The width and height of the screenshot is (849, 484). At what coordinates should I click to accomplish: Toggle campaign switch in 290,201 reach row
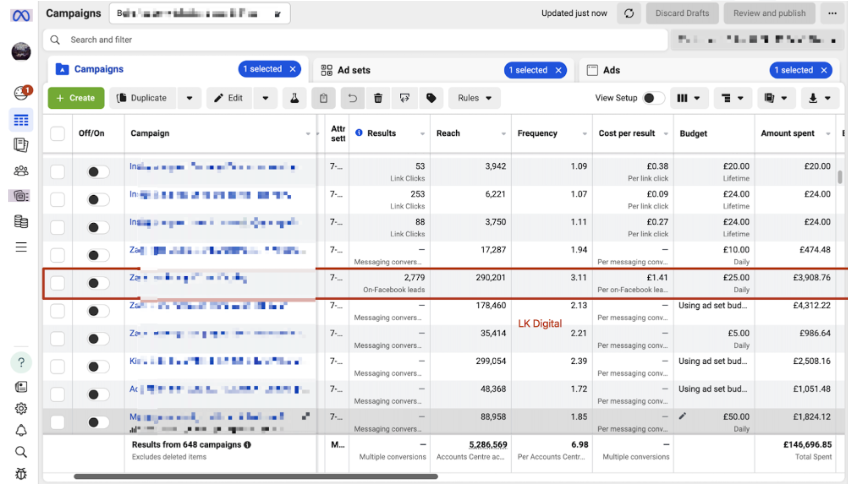pos(98,283)
